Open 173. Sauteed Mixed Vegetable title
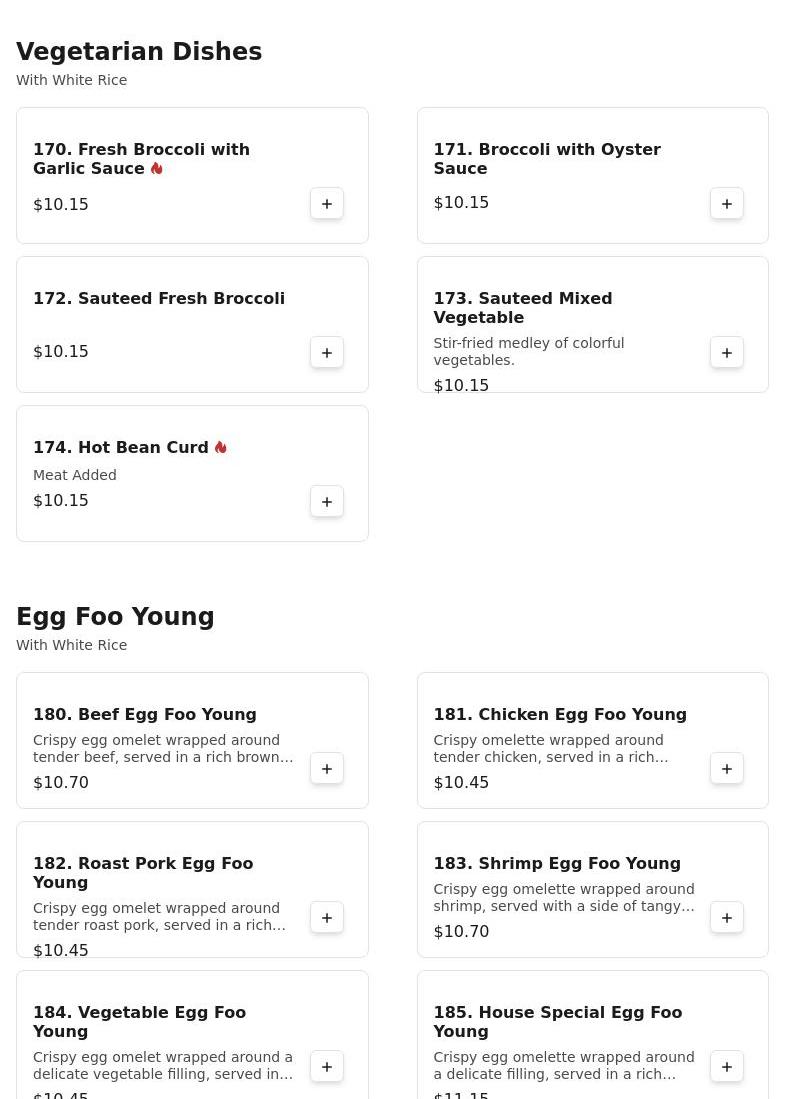This screenshot has height=1099, width=785. click(x=522, y=307)
